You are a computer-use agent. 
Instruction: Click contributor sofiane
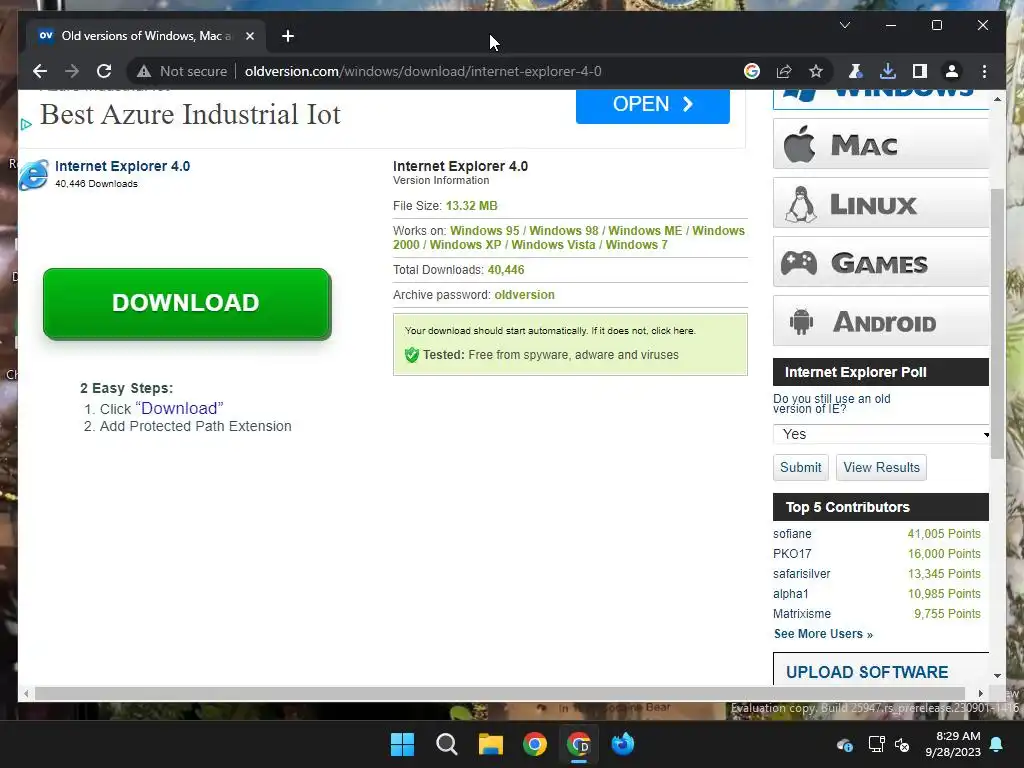tap(792, 534)
